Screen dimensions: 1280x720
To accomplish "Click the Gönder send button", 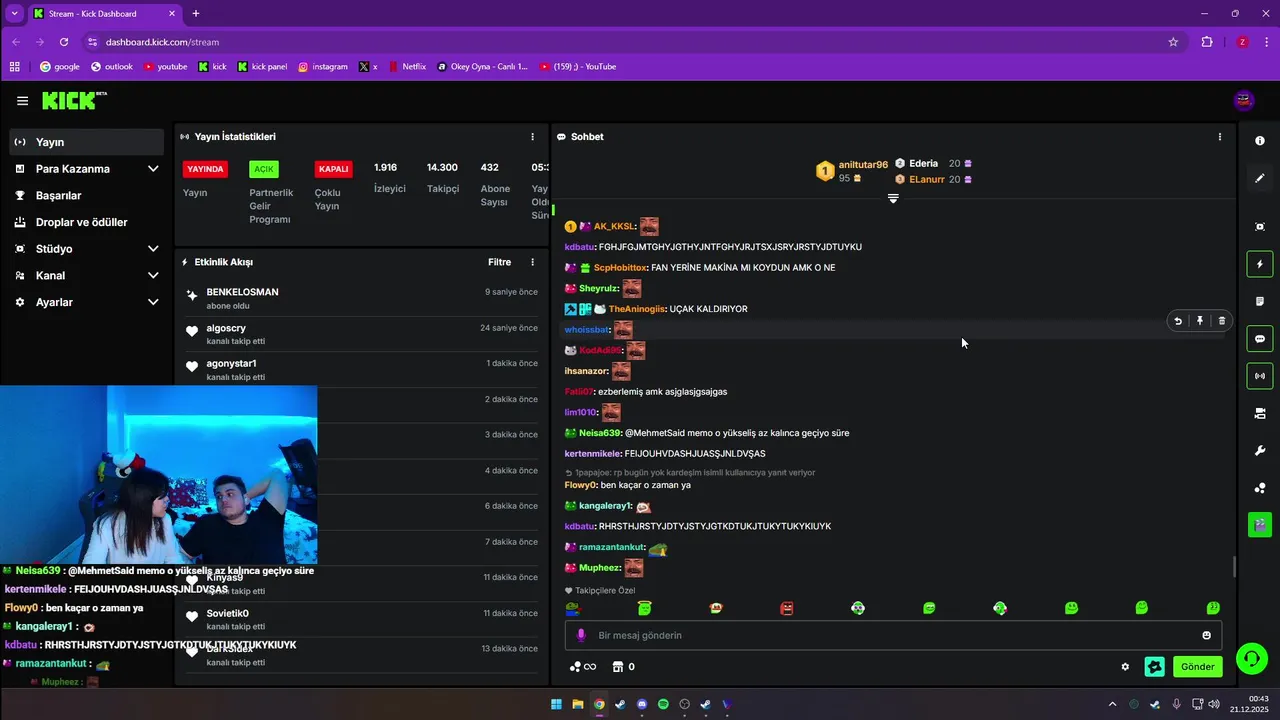I will [x=1197, y=667].
